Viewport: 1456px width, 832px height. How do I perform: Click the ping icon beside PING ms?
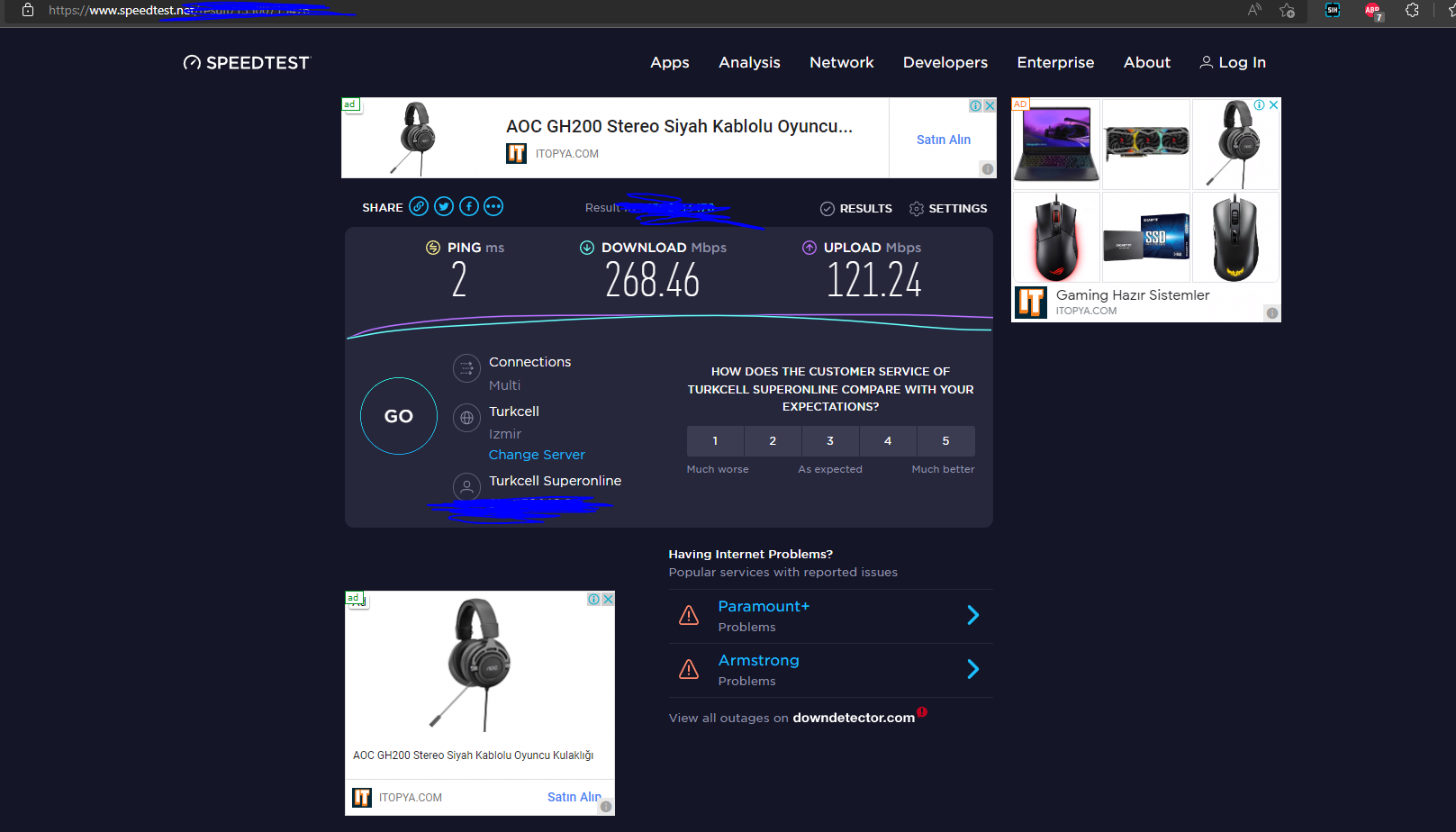coord(433,248)
